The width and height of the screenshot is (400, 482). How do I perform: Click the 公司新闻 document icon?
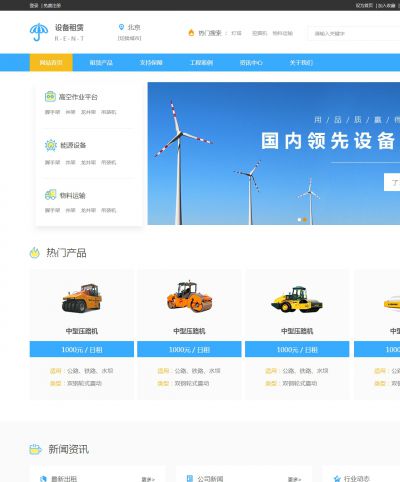pos(190,479)
